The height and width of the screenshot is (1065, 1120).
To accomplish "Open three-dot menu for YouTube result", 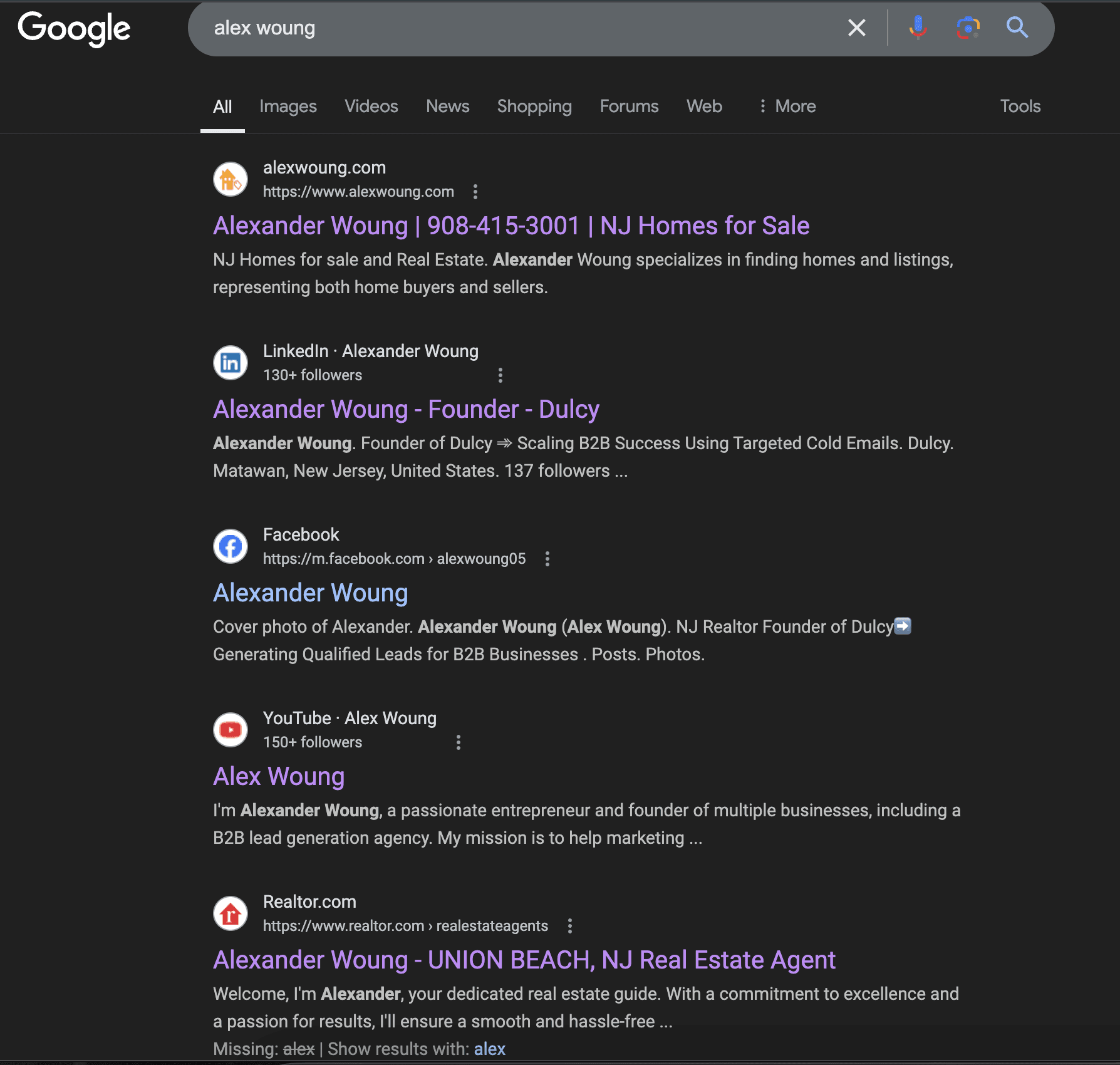I will point(459,742).
